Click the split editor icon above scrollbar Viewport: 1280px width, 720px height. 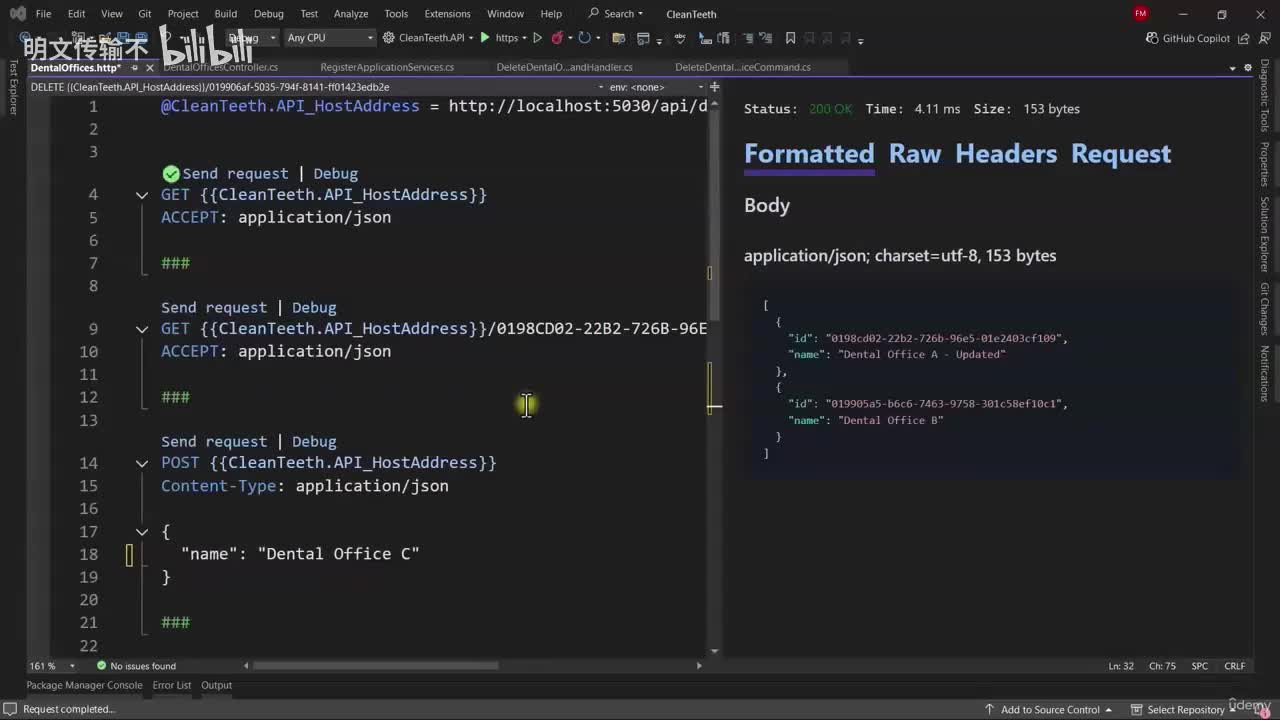714,87
